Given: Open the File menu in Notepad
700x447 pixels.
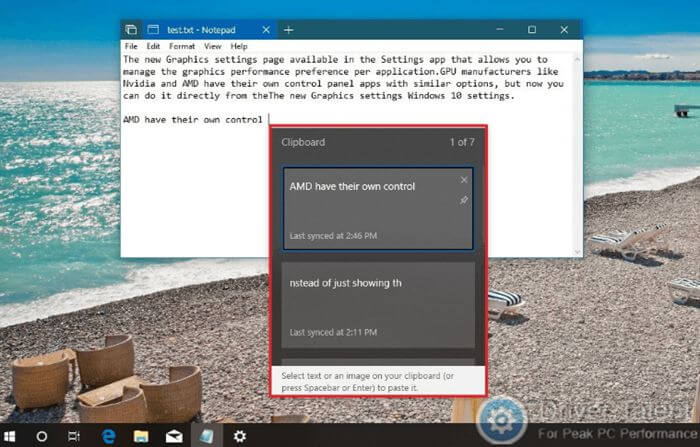Looking at the screenshot, I should coord(131,46).
